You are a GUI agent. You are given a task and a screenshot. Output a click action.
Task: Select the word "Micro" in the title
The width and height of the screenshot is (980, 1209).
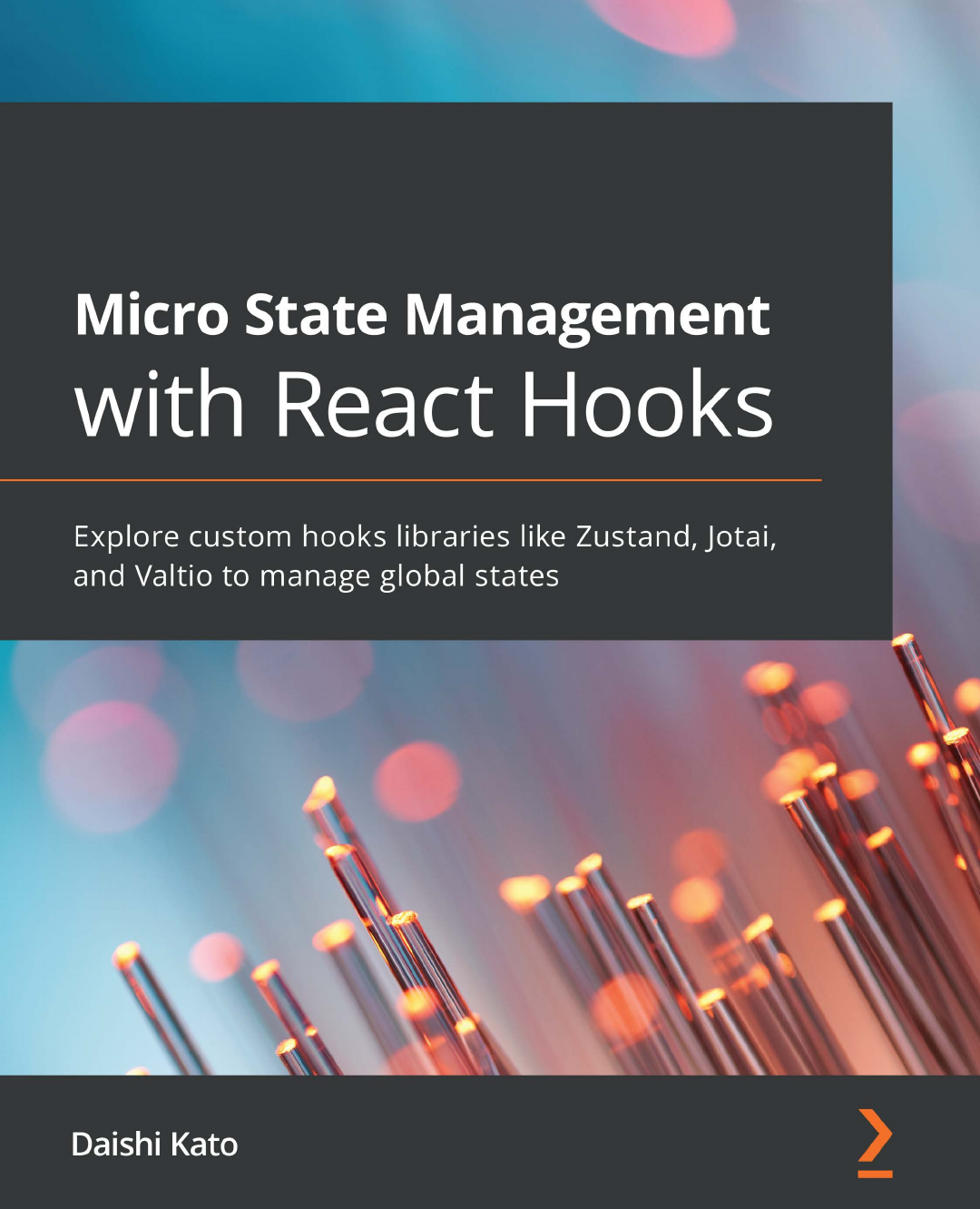pyautogui.click(x=152, y=314)
